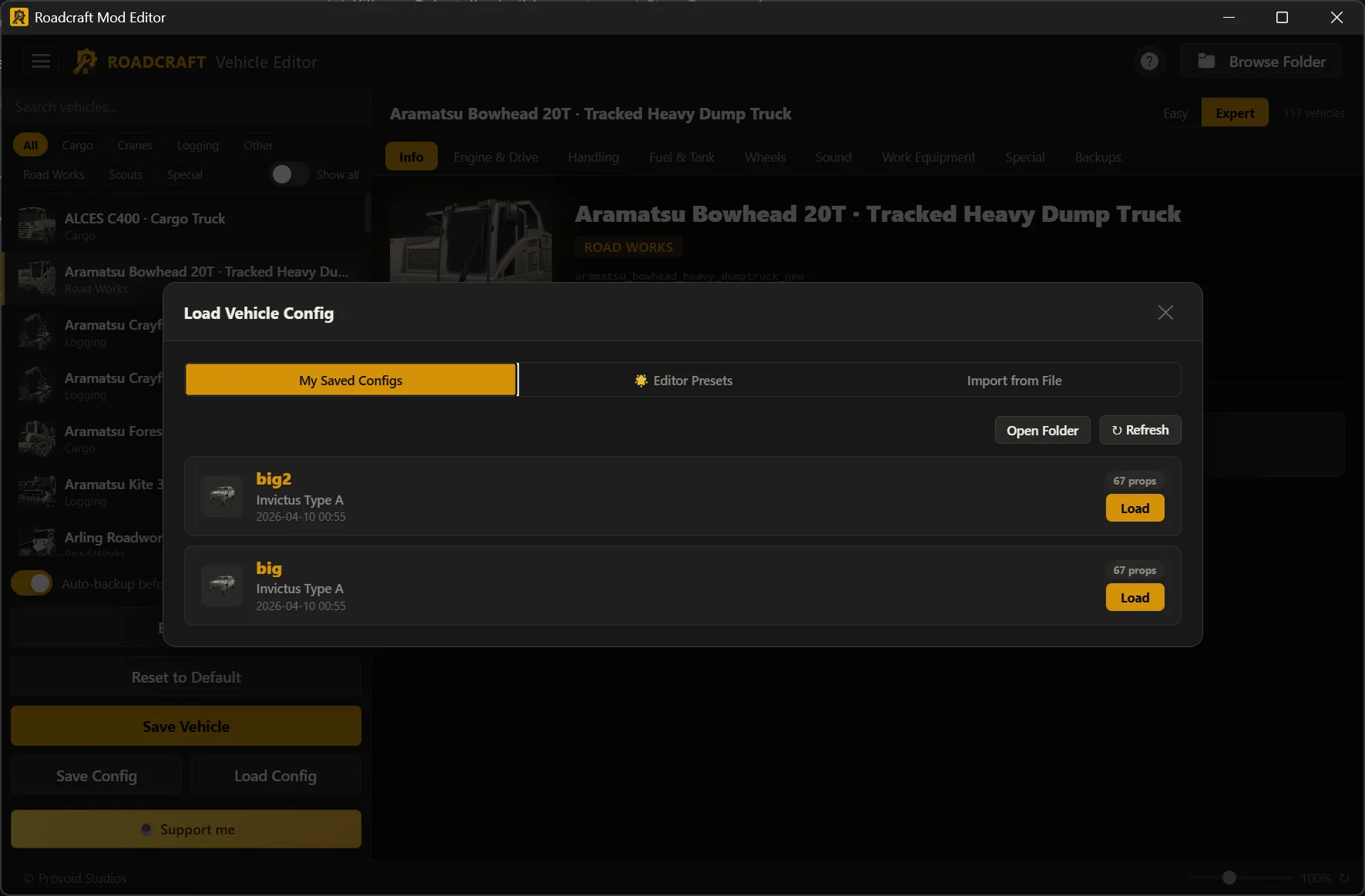Select Aramatsu Bowhead 20T in vehicle list
This screenshot has height=896, width=1365.
pyautogui.click(x=185, y=278)
